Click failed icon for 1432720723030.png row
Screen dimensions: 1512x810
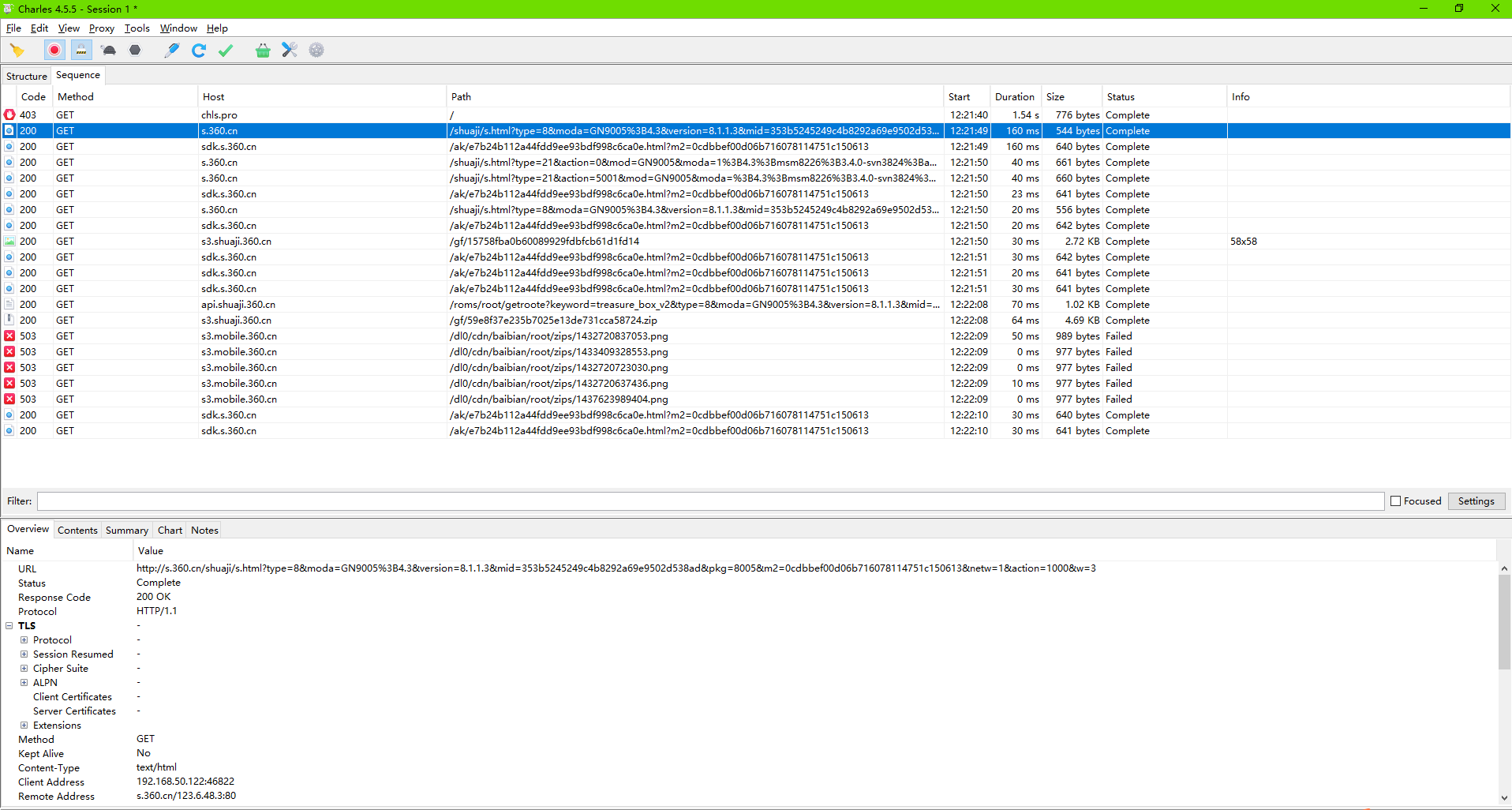pyautogui.click(x=9, y=368)
